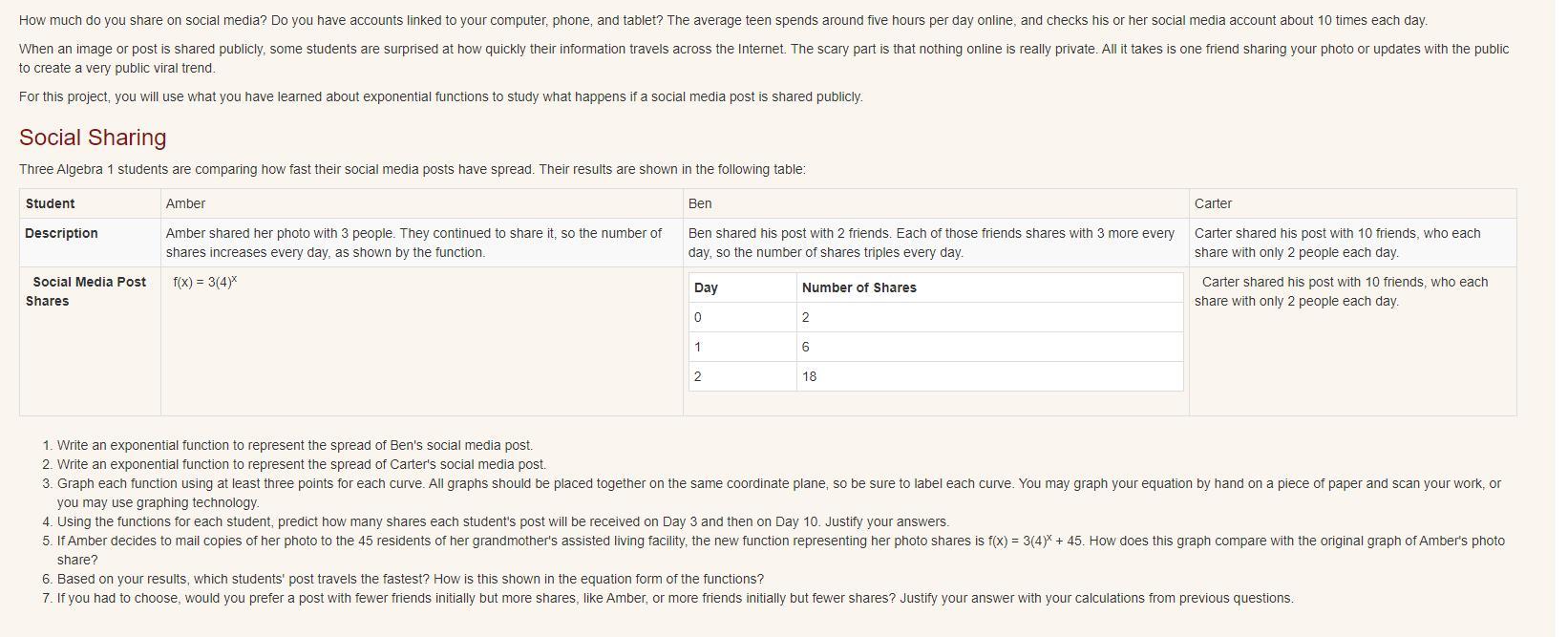
Task: Click the Day 1 cell in Ben's table
Action: [x=698, y=347]
